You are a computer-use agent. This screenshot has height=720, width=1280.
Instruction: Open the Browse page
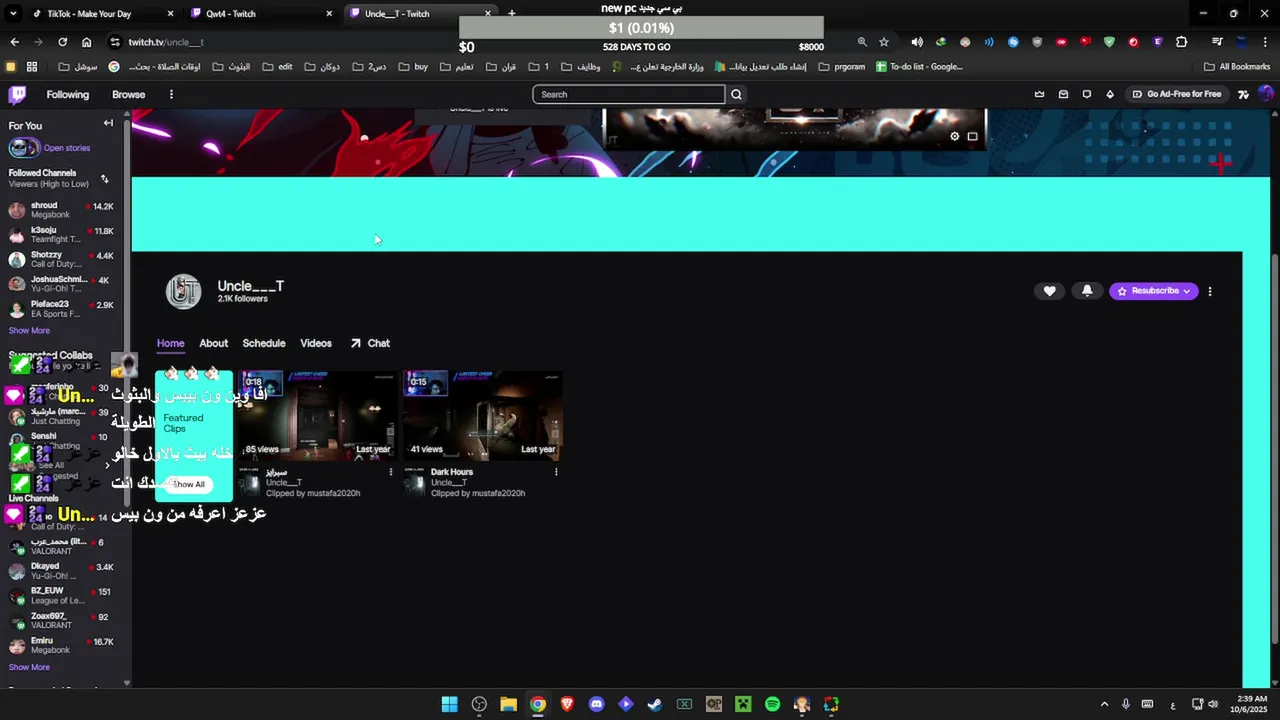point(128,94)
